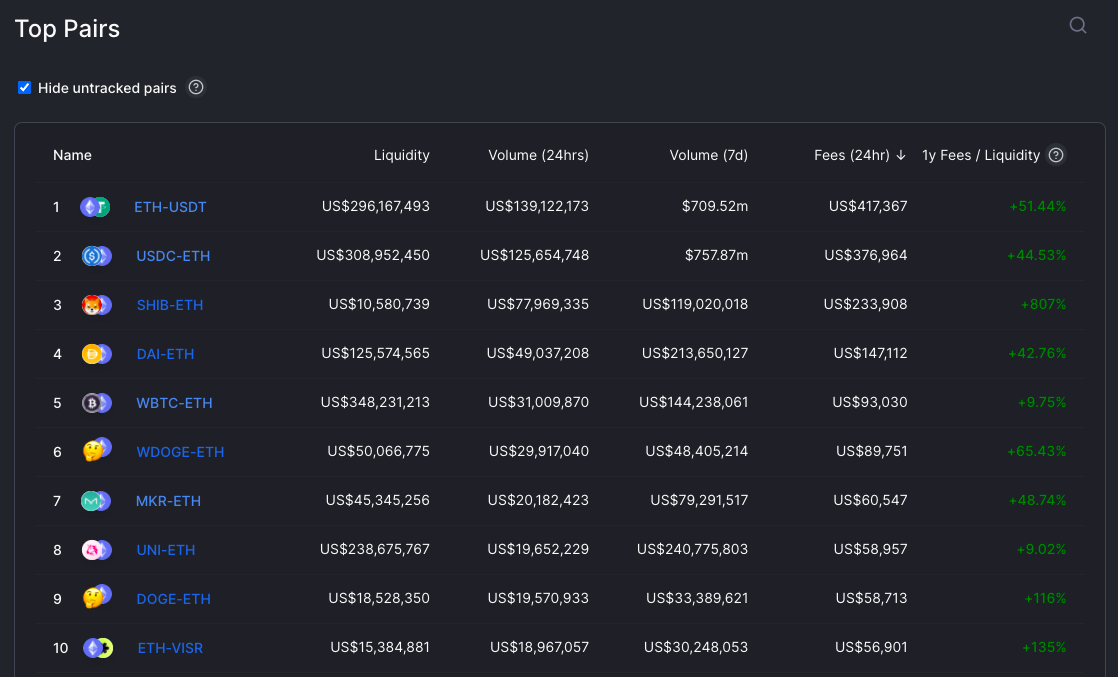Open the search magnifier icon
Image resolution: width=1118 pixels, height=677 pixels.
point(1077,26)
